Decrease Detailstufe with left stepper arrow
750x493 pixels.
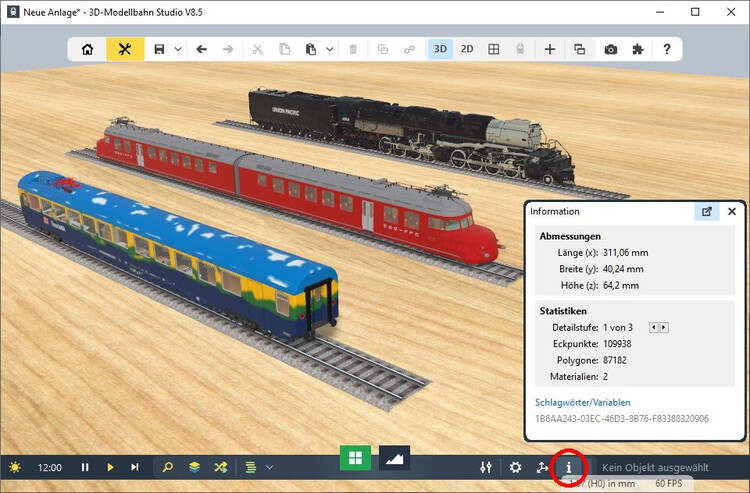654,328
